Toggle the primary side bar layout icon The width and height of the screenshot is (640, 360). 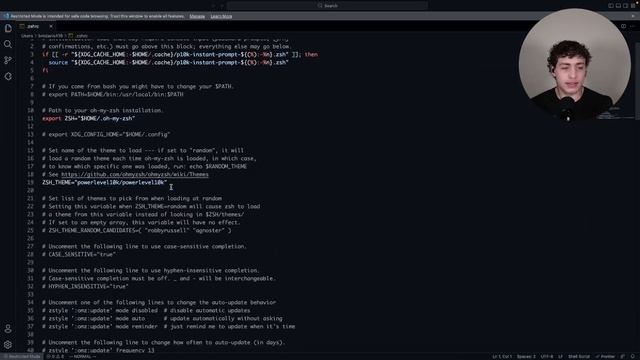pos(611,6)
